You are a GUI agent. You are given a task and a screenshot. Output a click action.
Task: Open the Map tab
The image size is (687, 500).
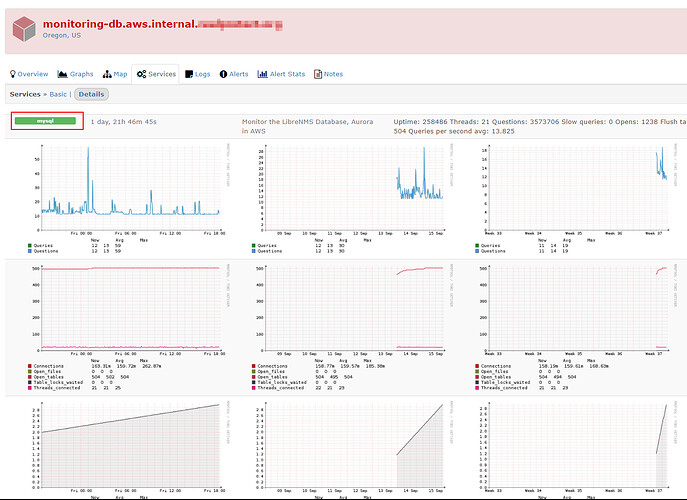coord(115,74)
